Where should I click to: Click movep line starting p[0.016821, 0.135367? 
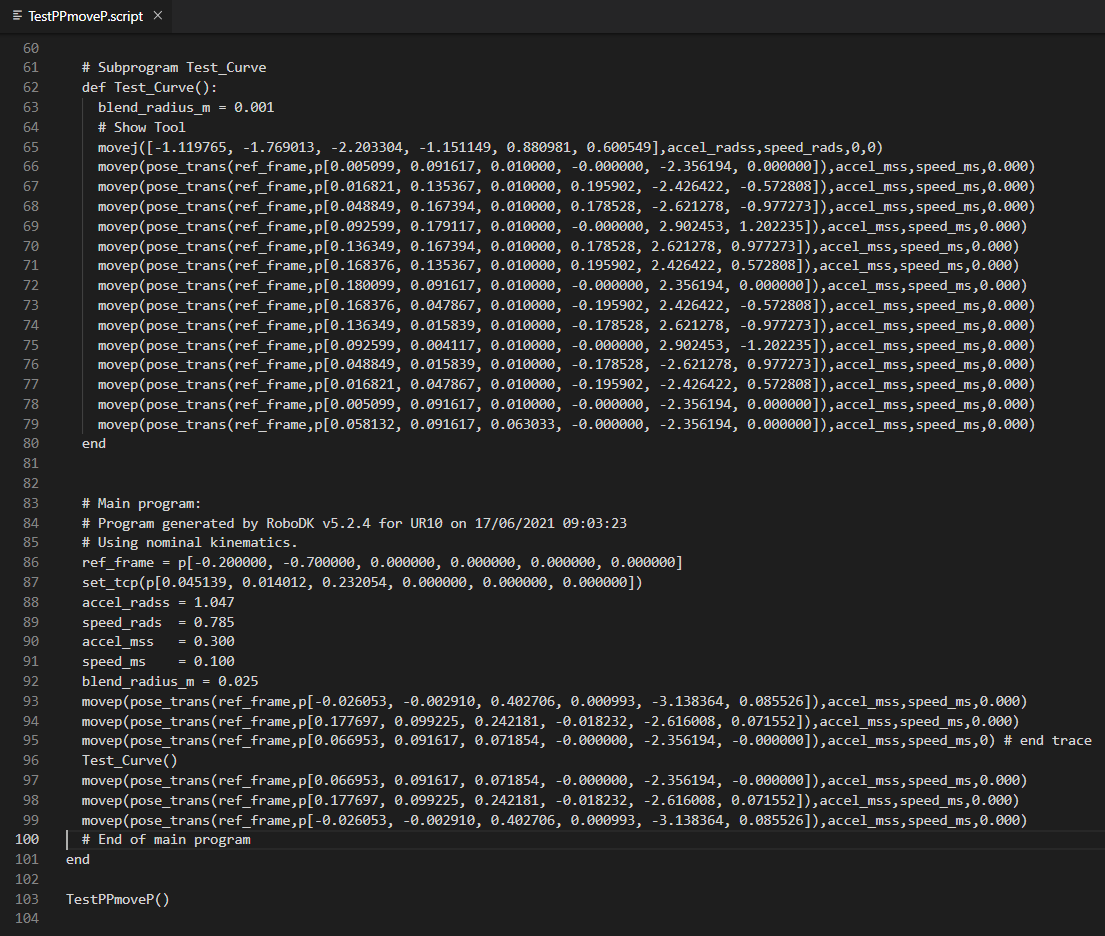pyautogui.click(x=567, y=186)
